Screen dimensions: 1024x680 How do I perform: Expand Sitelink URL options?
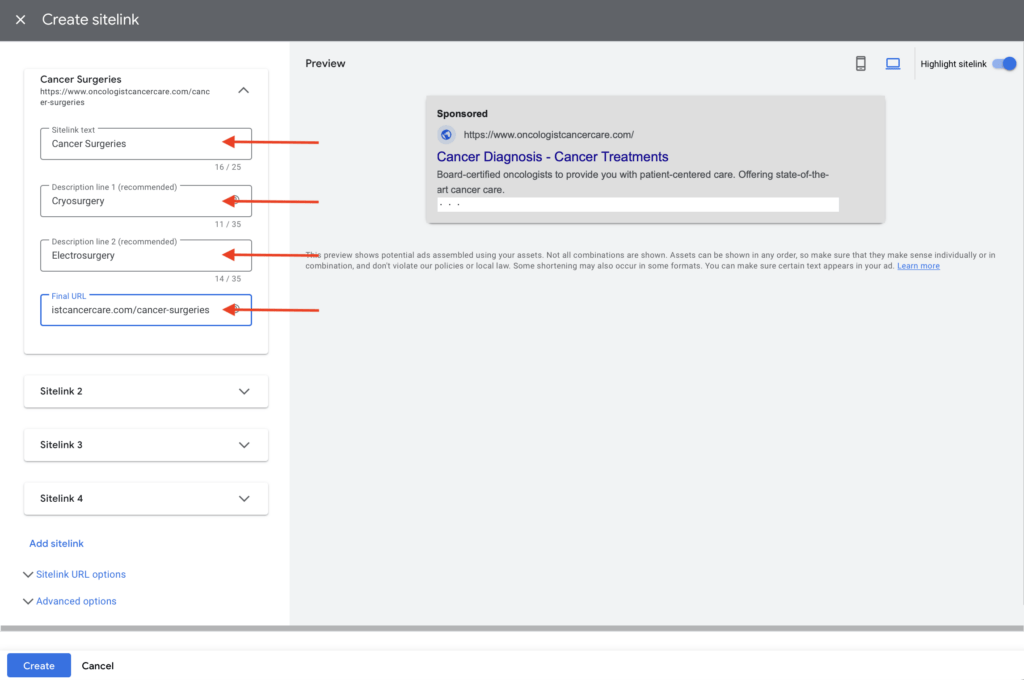coord(80,575)
